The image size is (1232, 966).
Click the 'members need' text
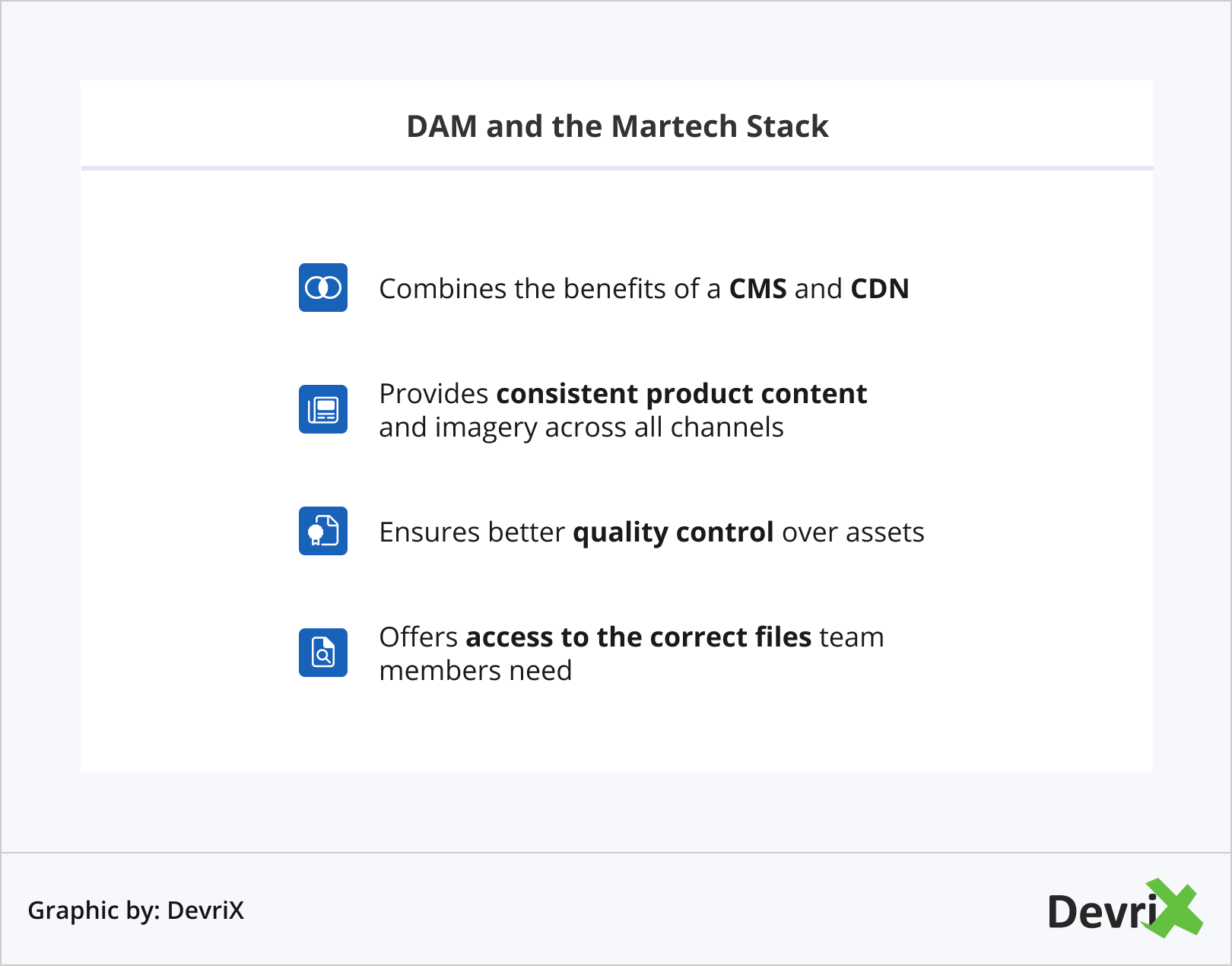point(475,671)
